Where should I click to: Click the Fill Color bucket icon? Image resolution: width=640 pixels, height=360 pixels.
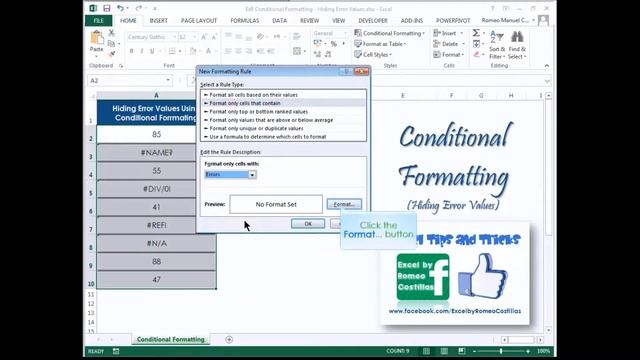pyautogui.click(x=193, y=51)
